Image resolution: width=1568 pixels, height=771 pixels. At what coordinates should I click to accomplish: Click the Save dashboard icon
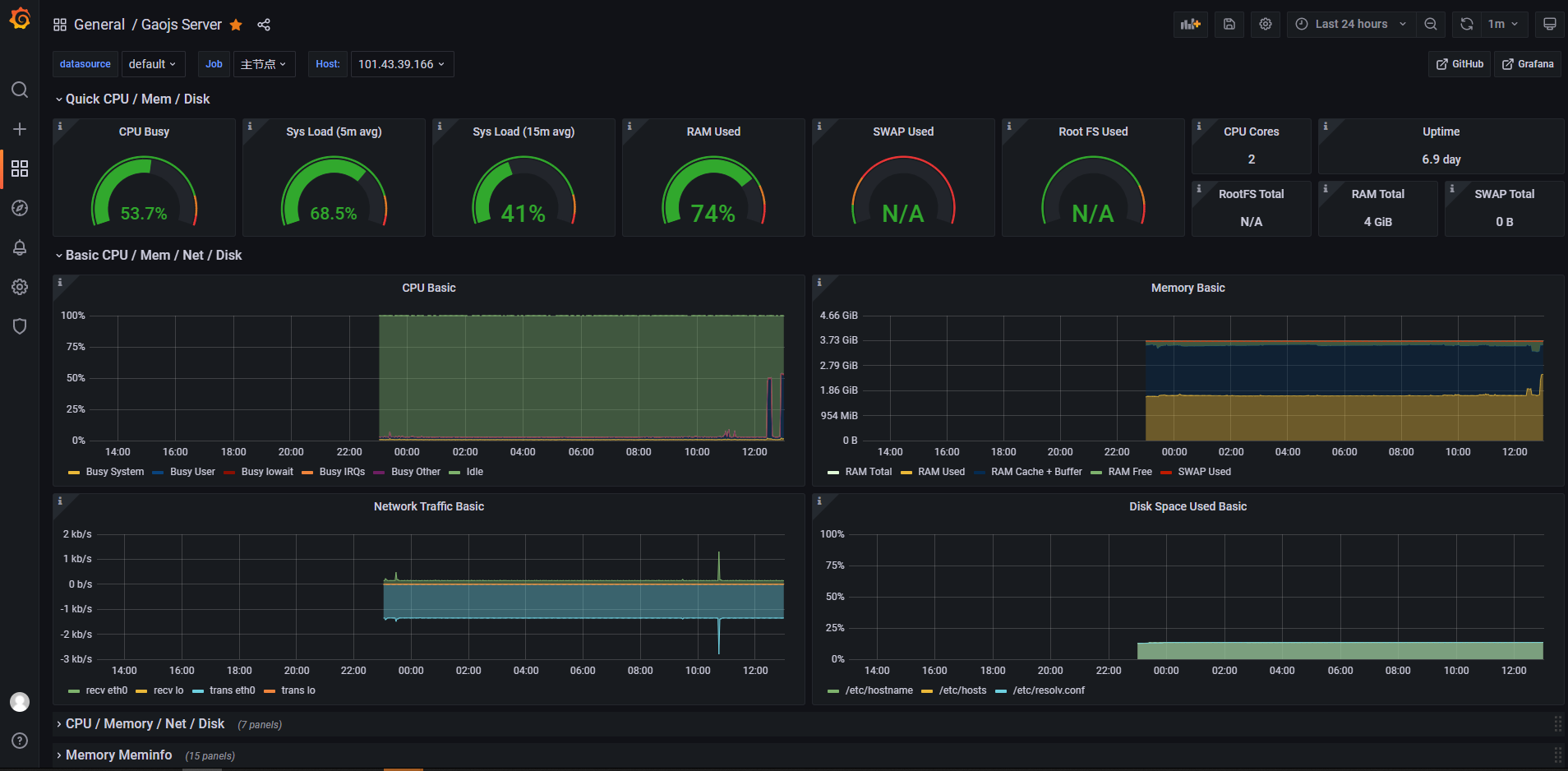click(1229, 24)
